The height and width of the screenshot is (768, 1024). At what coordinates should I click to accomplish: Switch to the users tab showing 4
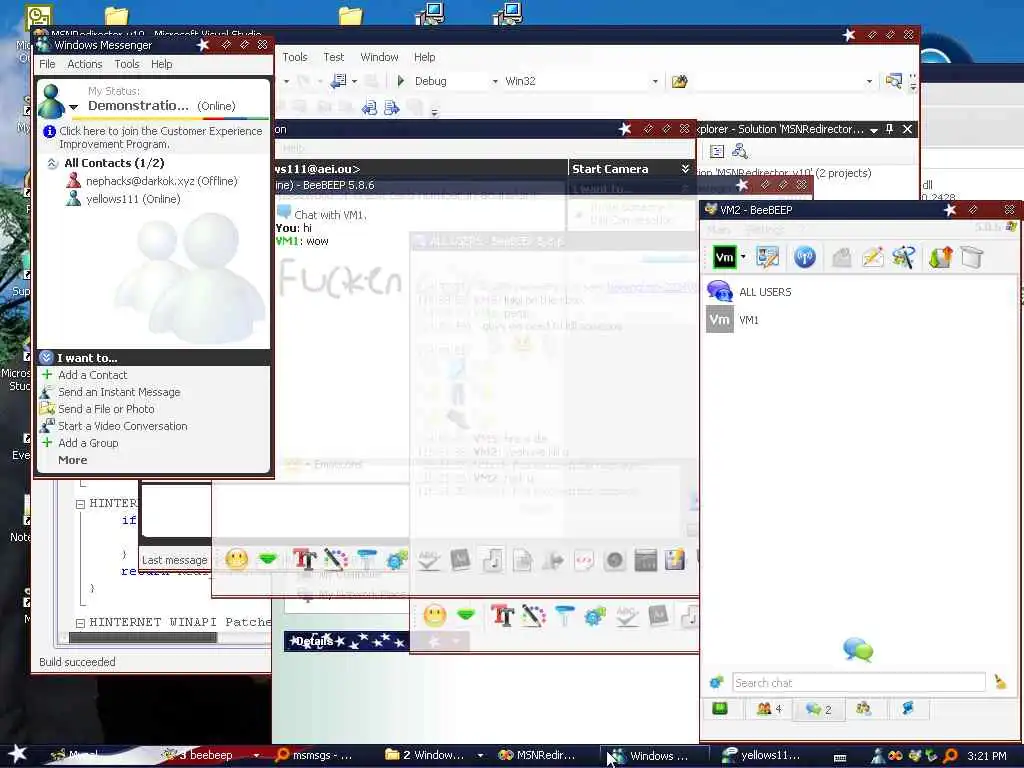pyautogui.click(x=769, y=709)
